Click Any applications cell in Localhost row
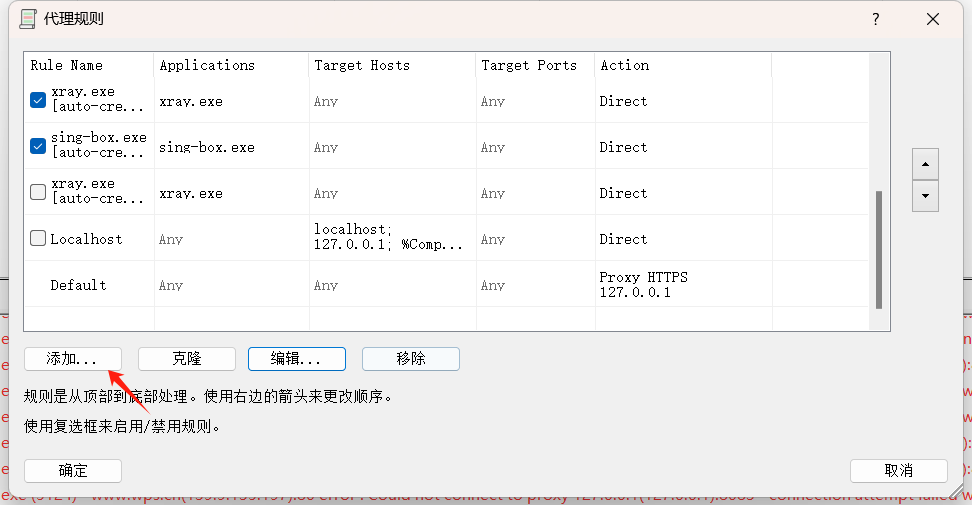Image resolution: width=972 pixels, height=505 pixels. 170,239
